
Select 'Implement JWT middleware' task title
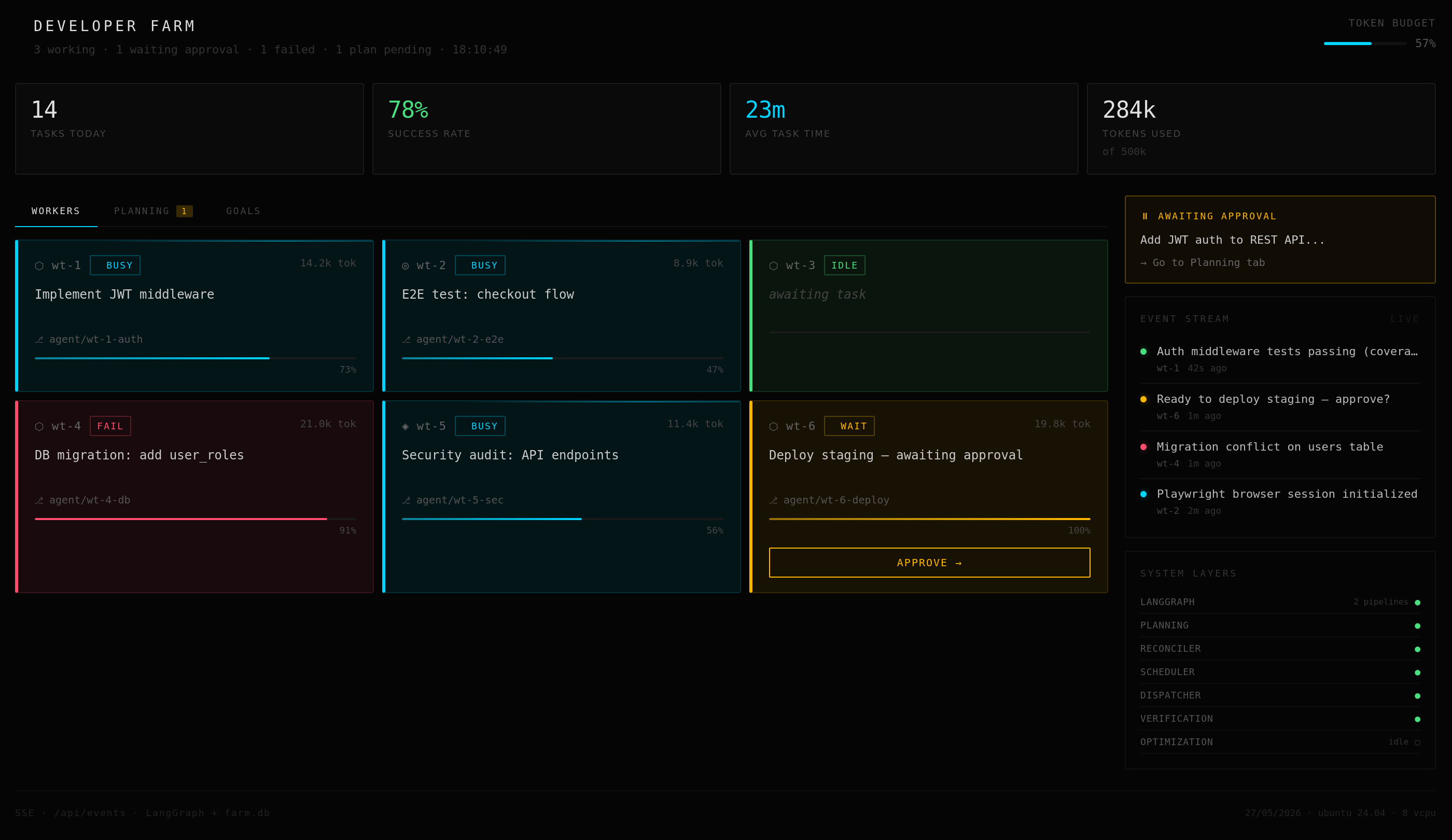(x=124, y=295)
